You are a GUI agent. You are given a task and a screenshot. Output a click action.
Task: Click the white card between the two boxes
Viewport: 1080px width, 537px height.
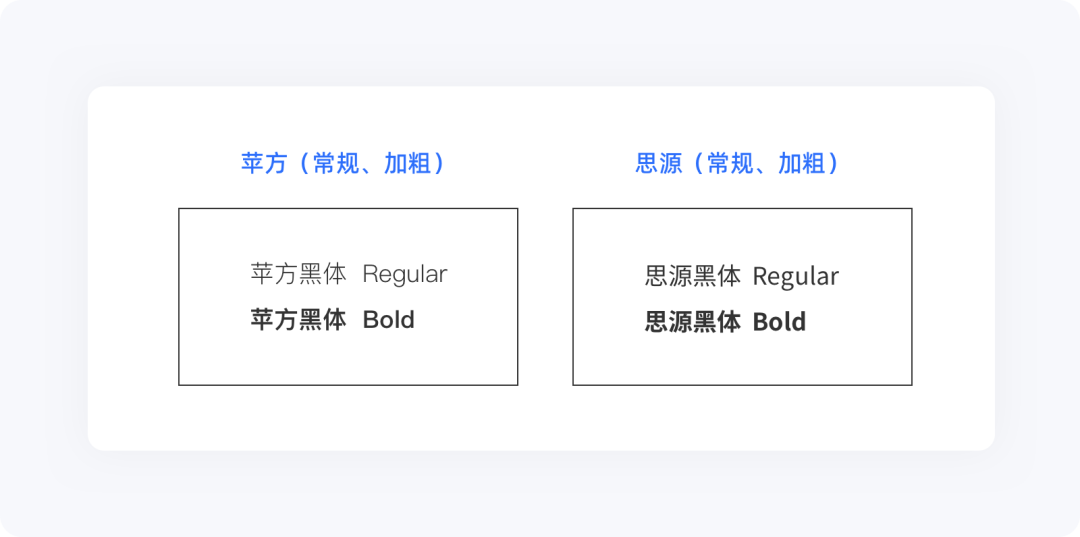(545, 296)
